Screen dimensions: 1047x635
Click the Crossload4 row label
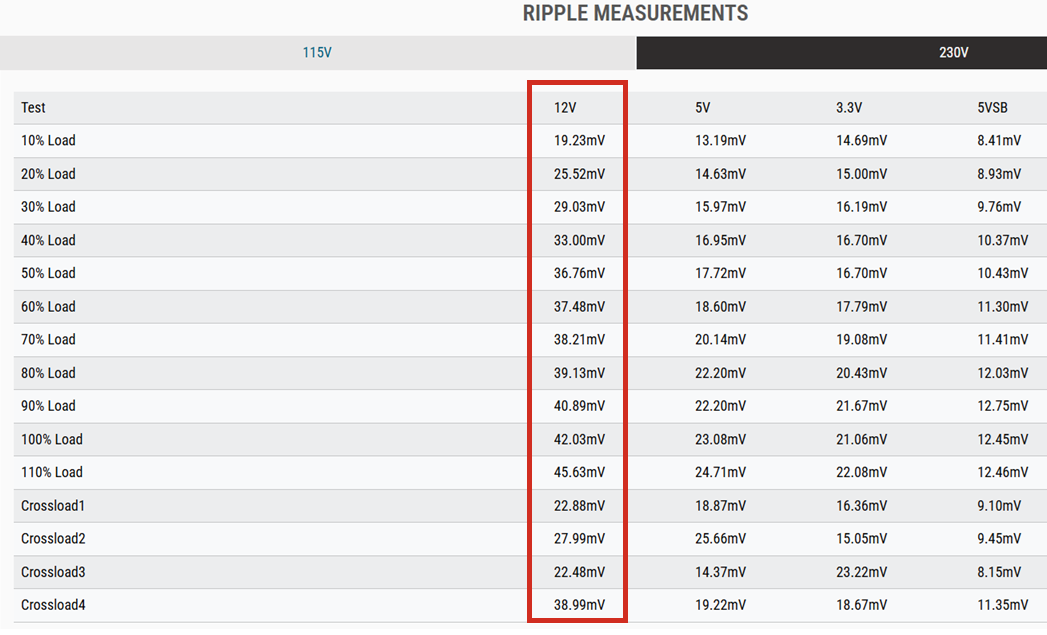pyautogui.click(x=53, y=605)
